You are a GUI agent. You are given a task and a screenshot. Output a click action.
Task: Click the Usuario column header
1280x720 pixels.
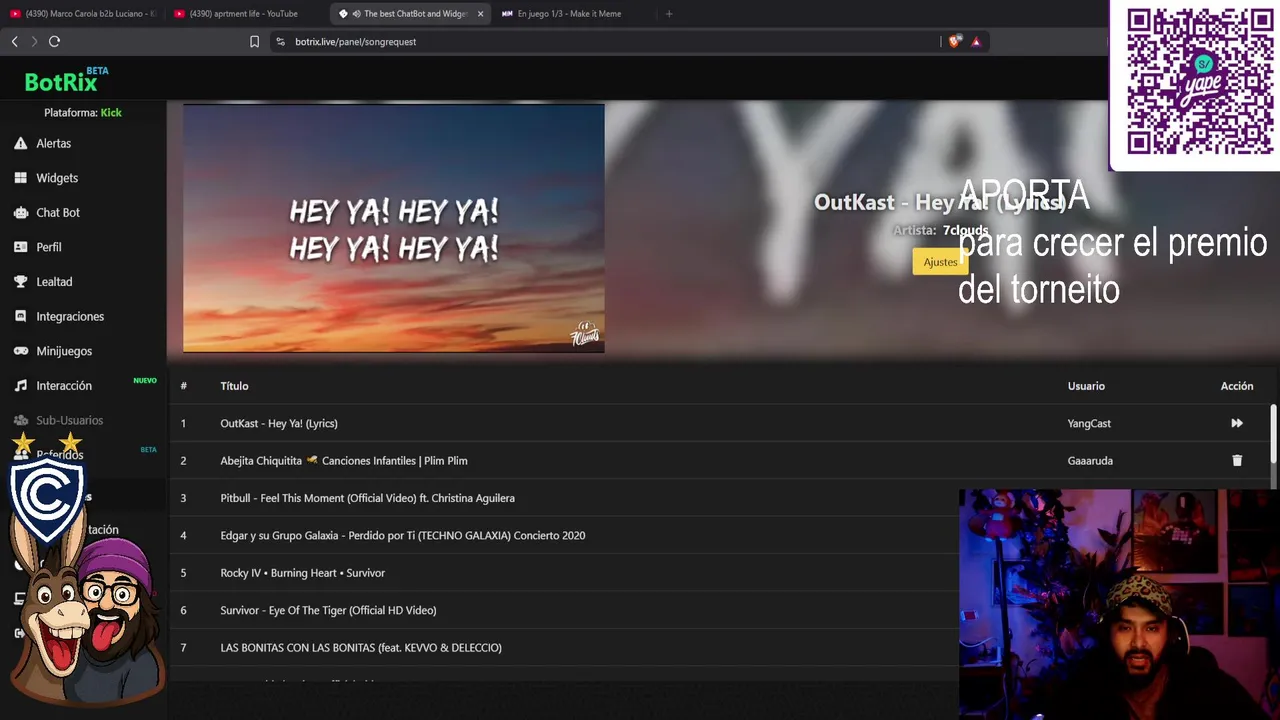[x=1086, y=386]
